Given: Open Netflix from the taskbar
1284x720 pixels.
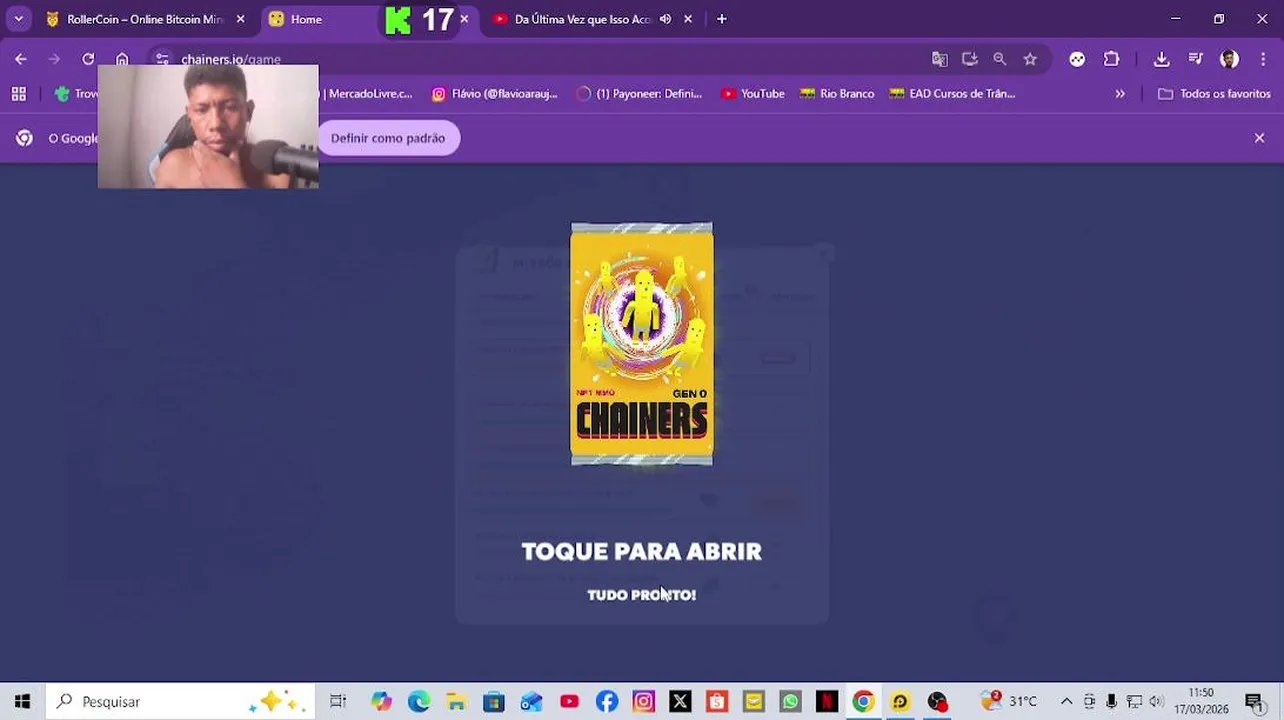Looking at the screenshot, I should pyautogui.click(x=827, y=701).
